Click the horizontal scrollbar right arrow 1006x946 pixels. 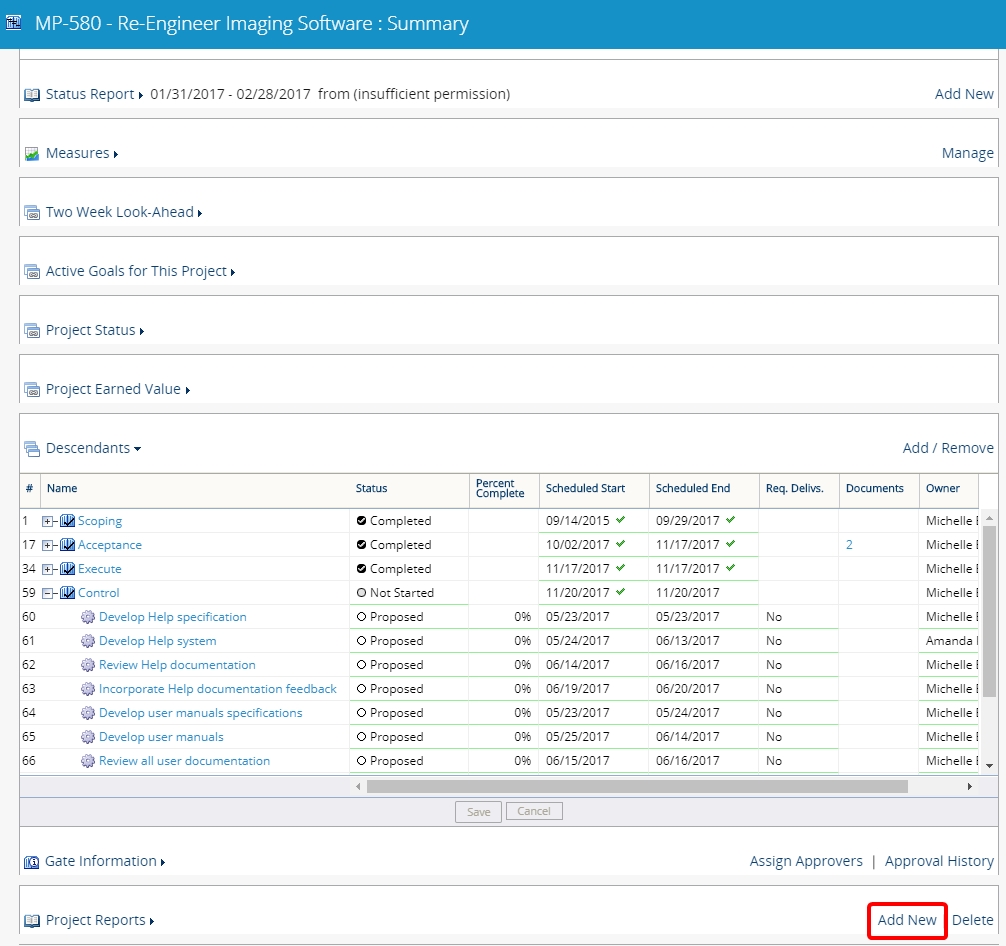[x=969, y=787]
